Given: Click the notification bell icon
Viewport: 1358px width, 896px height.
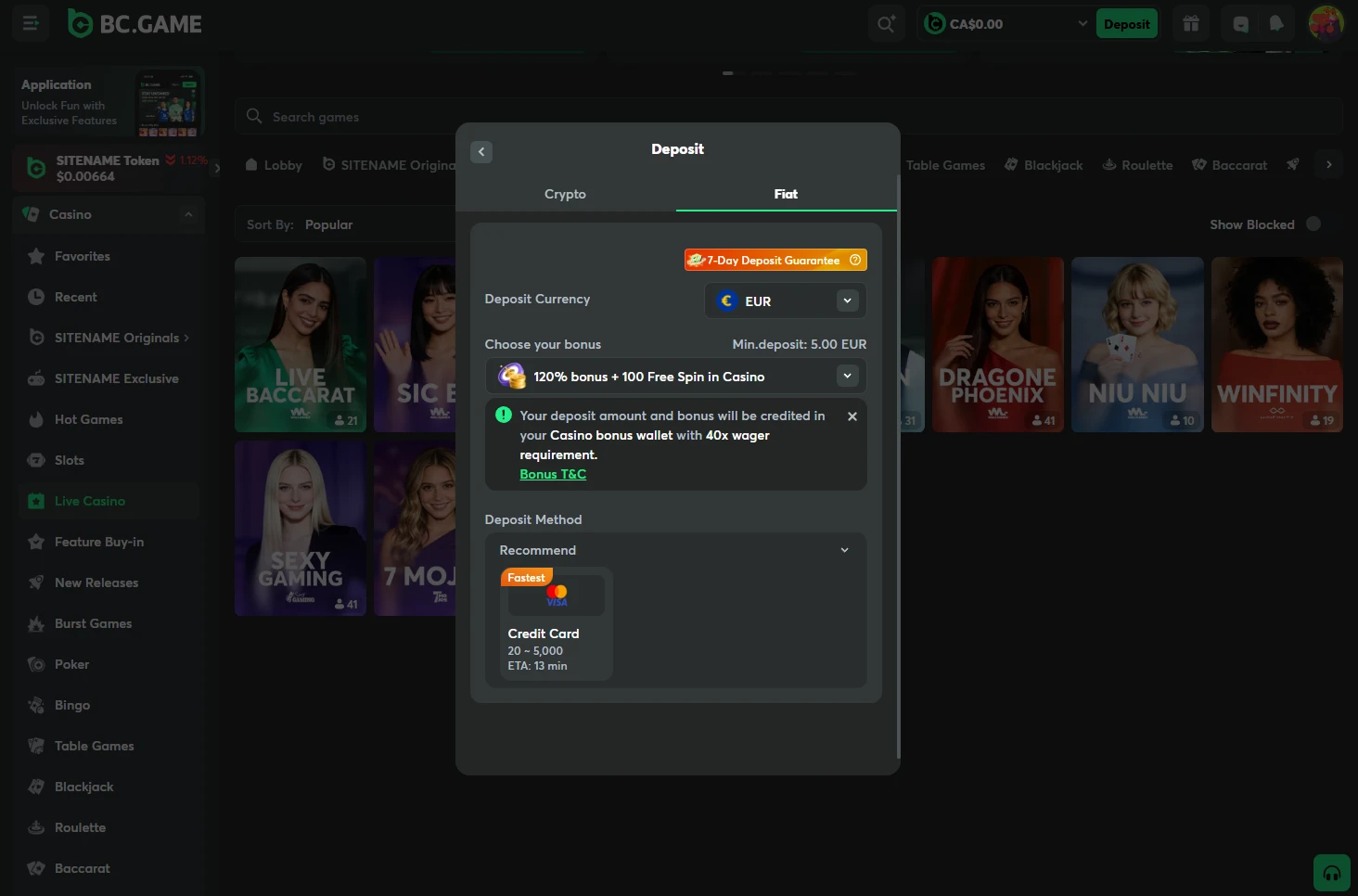Looking at the screenshot, I should click(x=1276, y=24).
